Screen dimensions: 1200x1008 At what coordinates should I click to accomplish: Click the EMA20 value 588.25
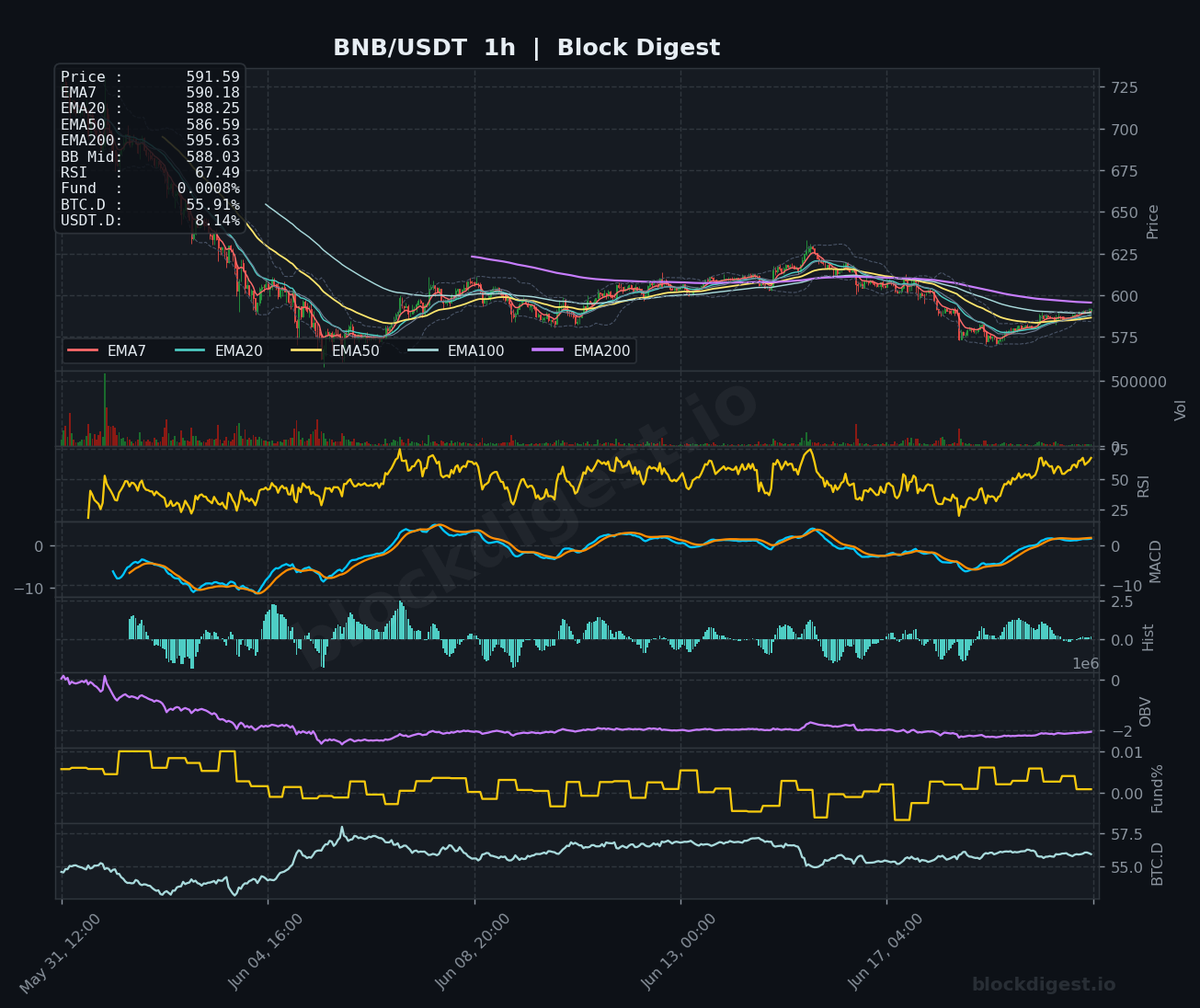click(x=212, y=109)
